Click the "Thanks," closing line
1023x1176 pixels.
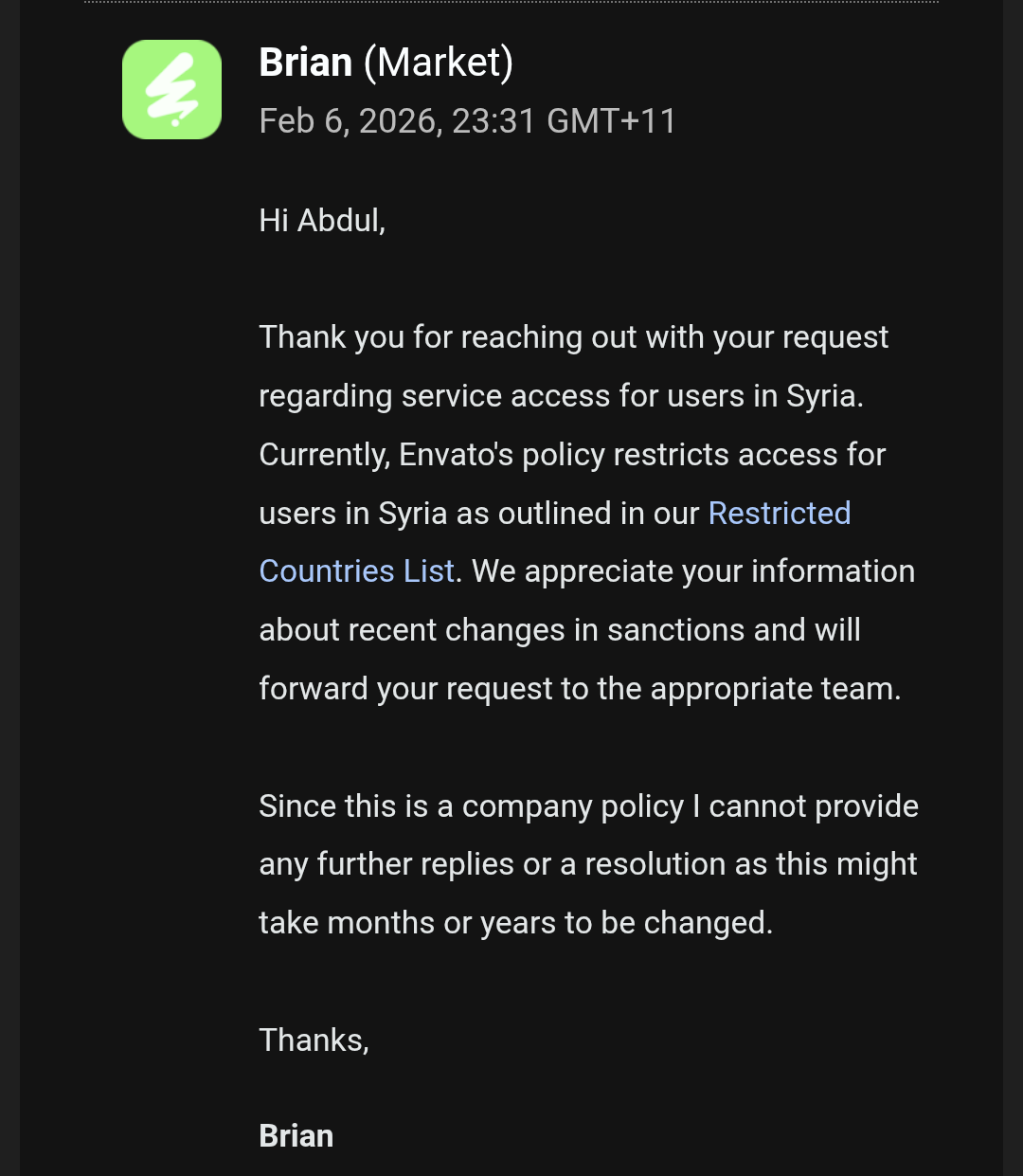pyautogui.click(x=314, y=1040)
